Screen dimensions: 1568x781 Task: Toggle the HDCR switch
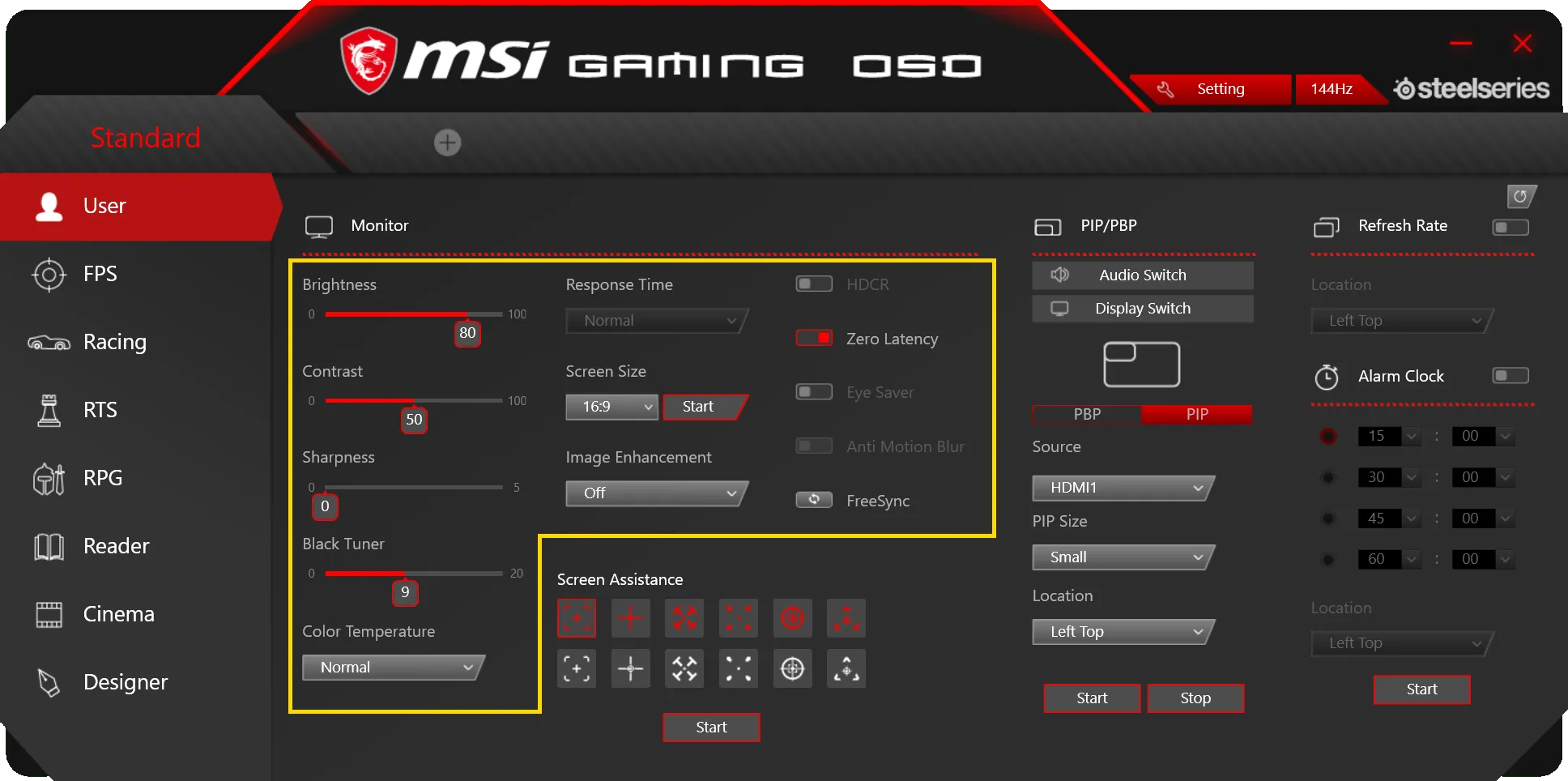point(814,284)
